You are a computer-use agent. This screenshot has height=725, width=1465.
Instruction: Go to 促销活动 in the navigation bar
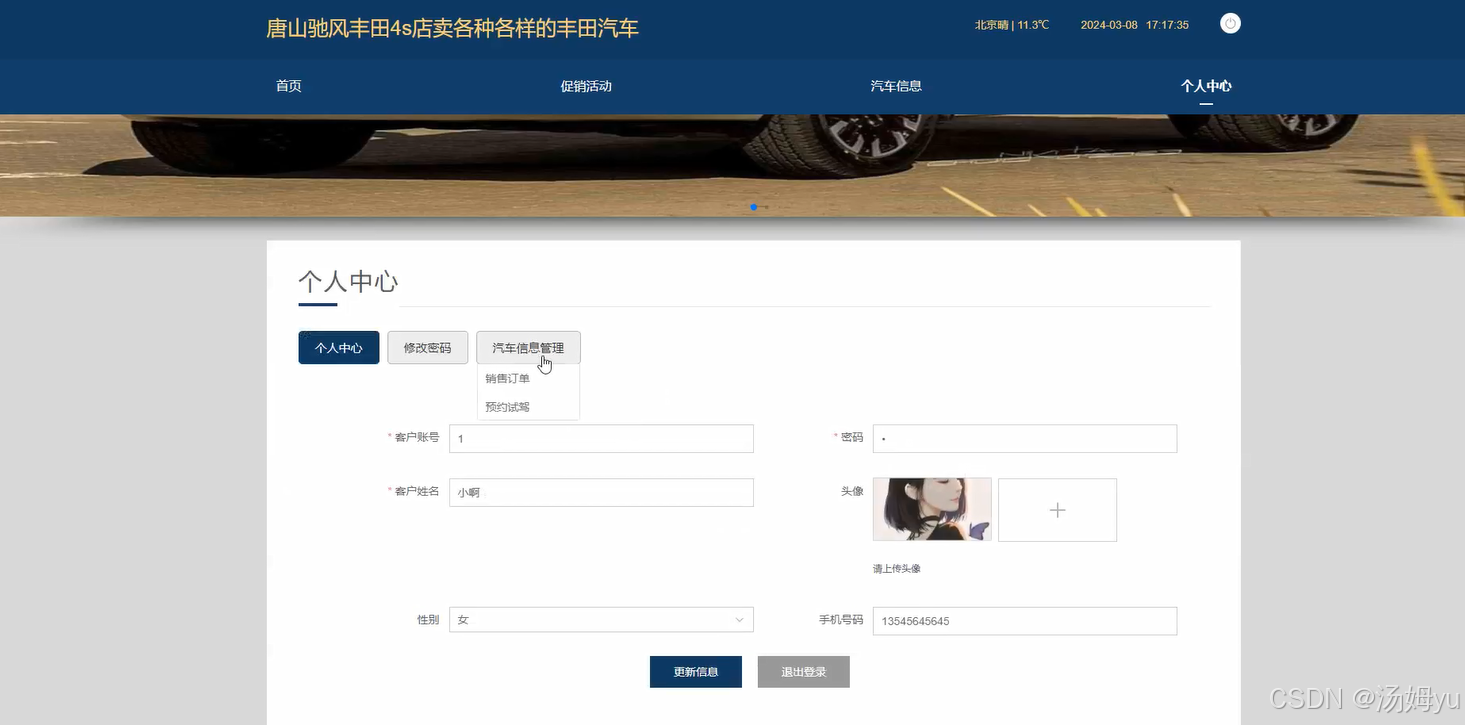tap(586, 86)
